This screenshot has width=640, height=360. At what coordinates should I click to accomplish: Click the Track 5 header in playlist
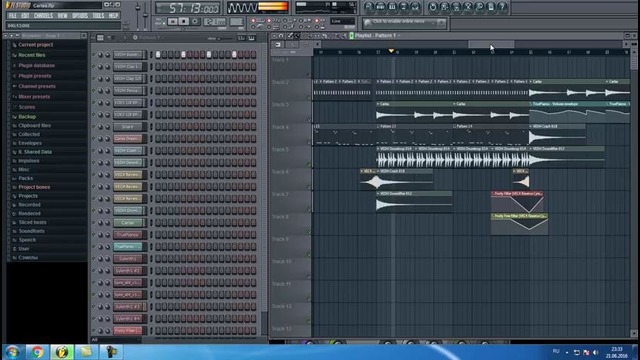[290, 157]
